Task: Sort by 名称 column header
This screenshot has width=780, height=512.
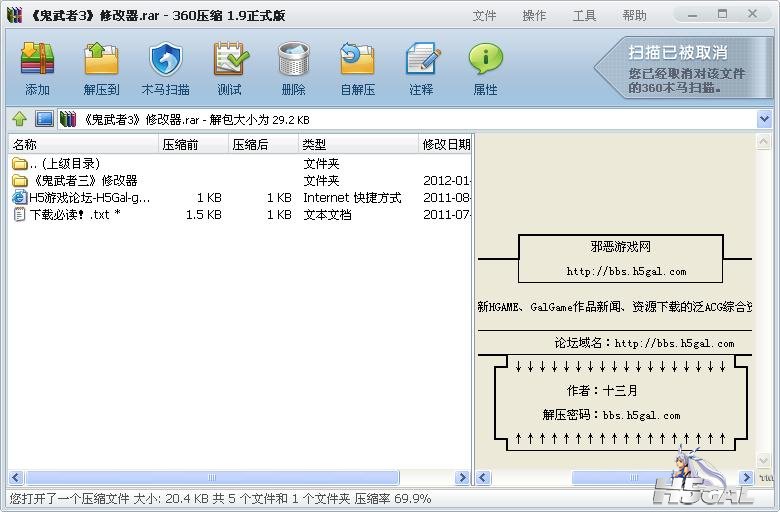Action: pos(83,144)
